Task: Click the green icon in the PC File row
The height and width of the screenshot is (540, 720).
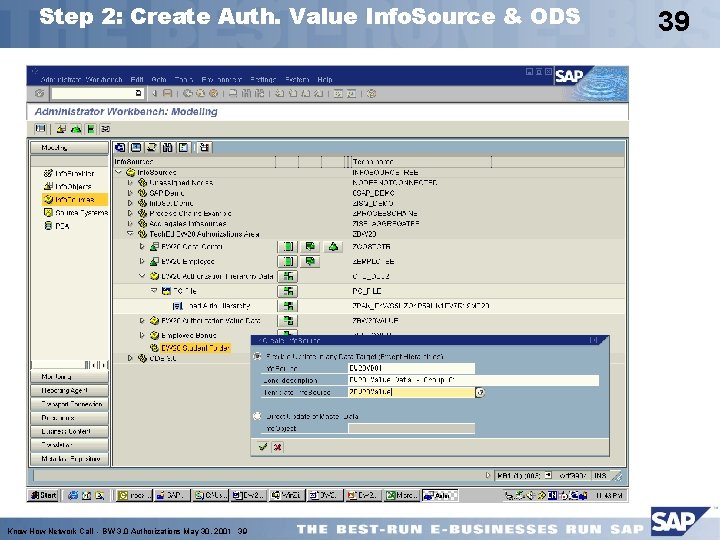Action: pyautogui.click(x=287, y=291)
